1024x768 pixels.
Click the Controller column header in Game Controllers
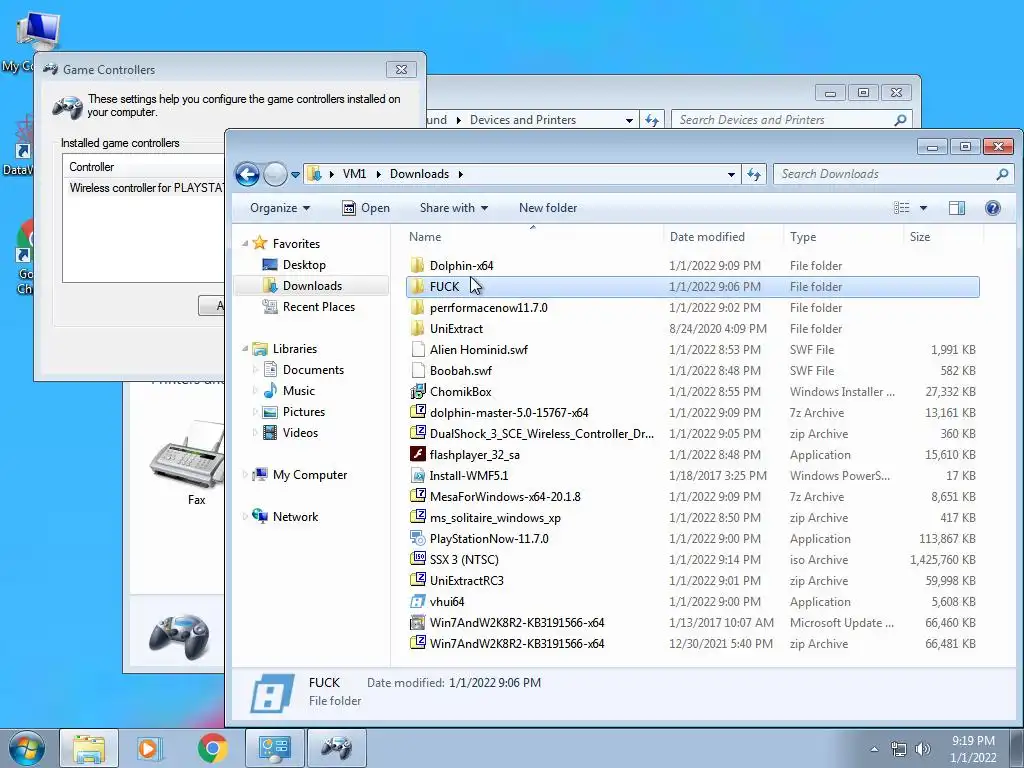[x=144, y=167]
